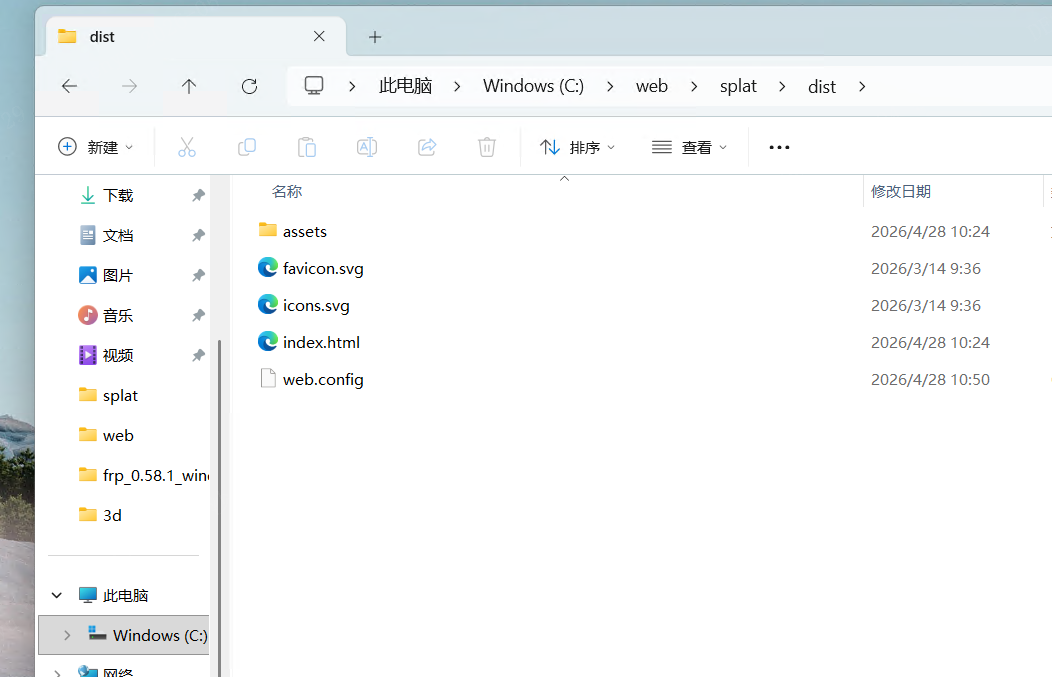Close the dist tab
Image resolution: width=1052 pixels, height=677 pixels.
[319, 36]
